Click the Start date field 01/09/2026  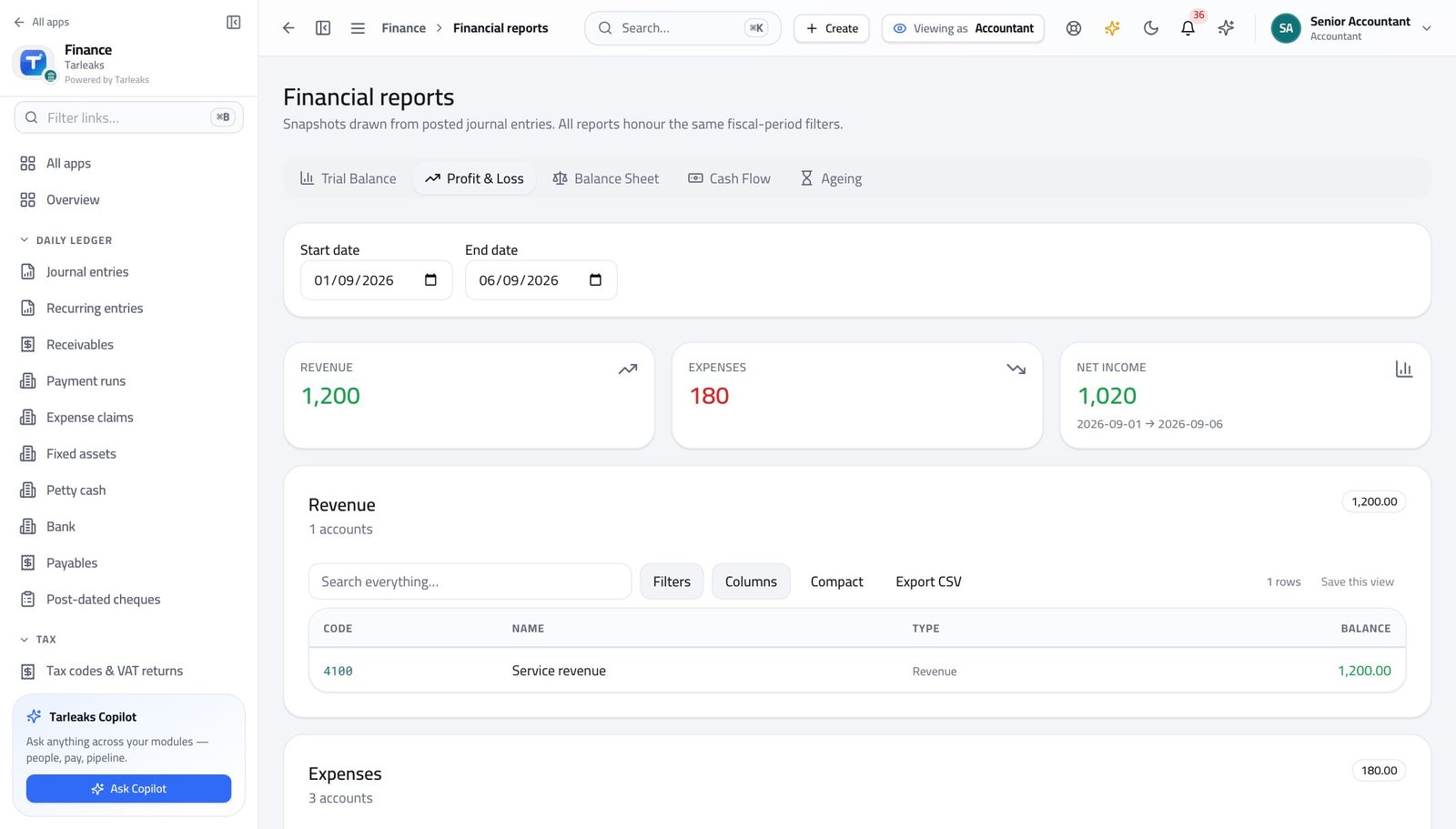[x=376, y=280]
